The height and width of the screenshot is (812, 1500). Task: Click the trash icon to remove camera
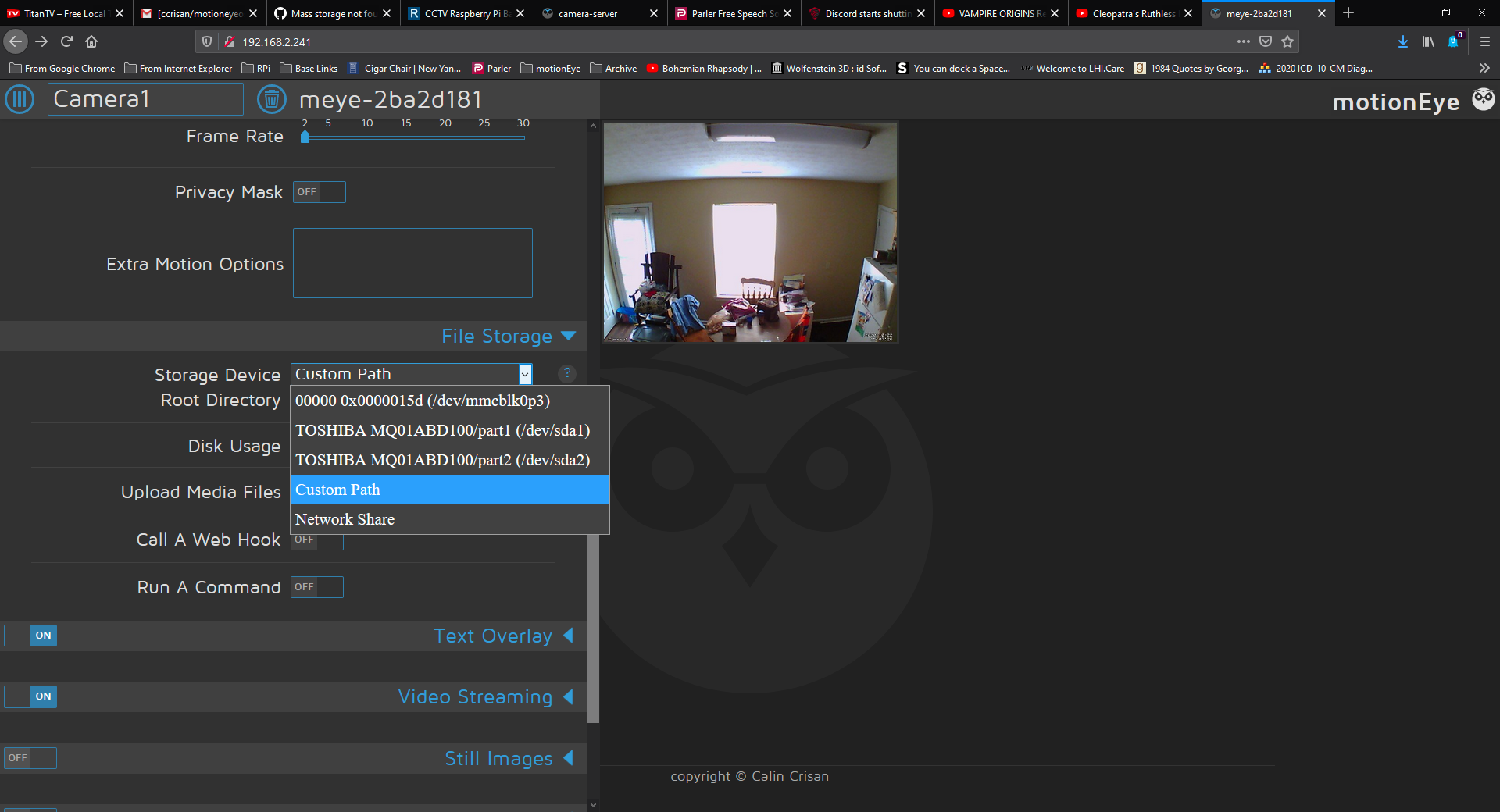coord(272,99)
